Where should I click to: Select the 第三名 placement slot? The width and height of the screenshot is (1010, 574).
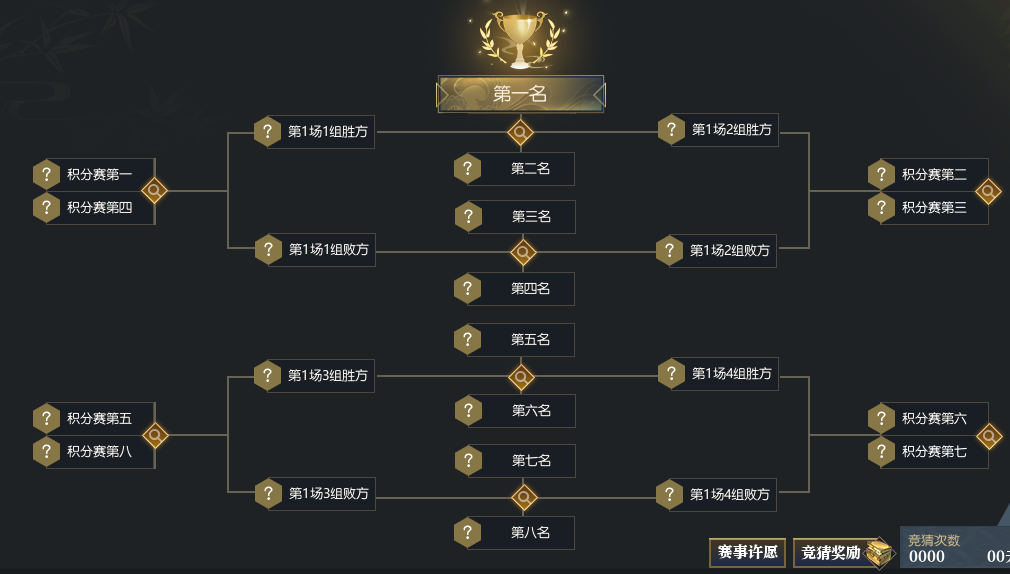point(515,216)
